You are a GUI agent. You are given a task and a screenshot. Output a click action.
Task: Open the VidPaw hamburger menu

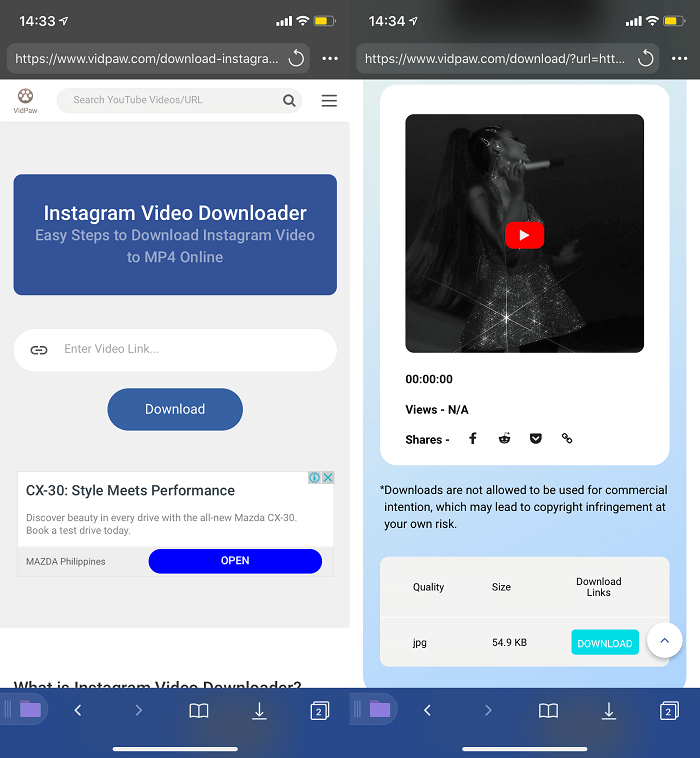pos(329,101)
